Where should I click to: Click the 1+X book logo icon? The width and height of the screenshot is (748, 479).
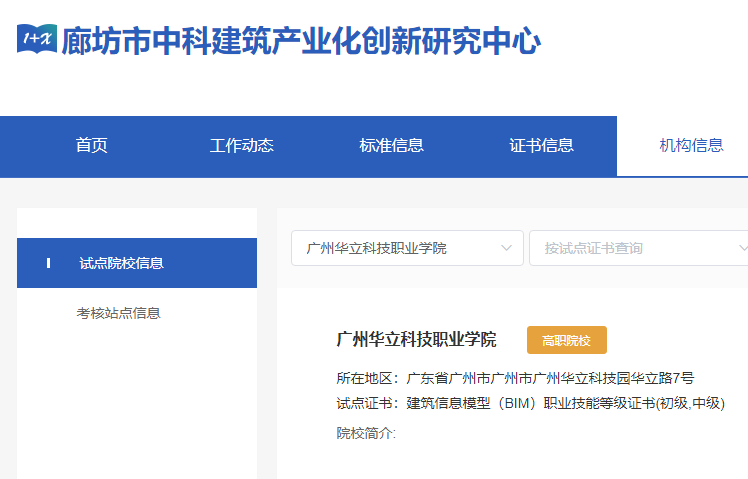37,40
